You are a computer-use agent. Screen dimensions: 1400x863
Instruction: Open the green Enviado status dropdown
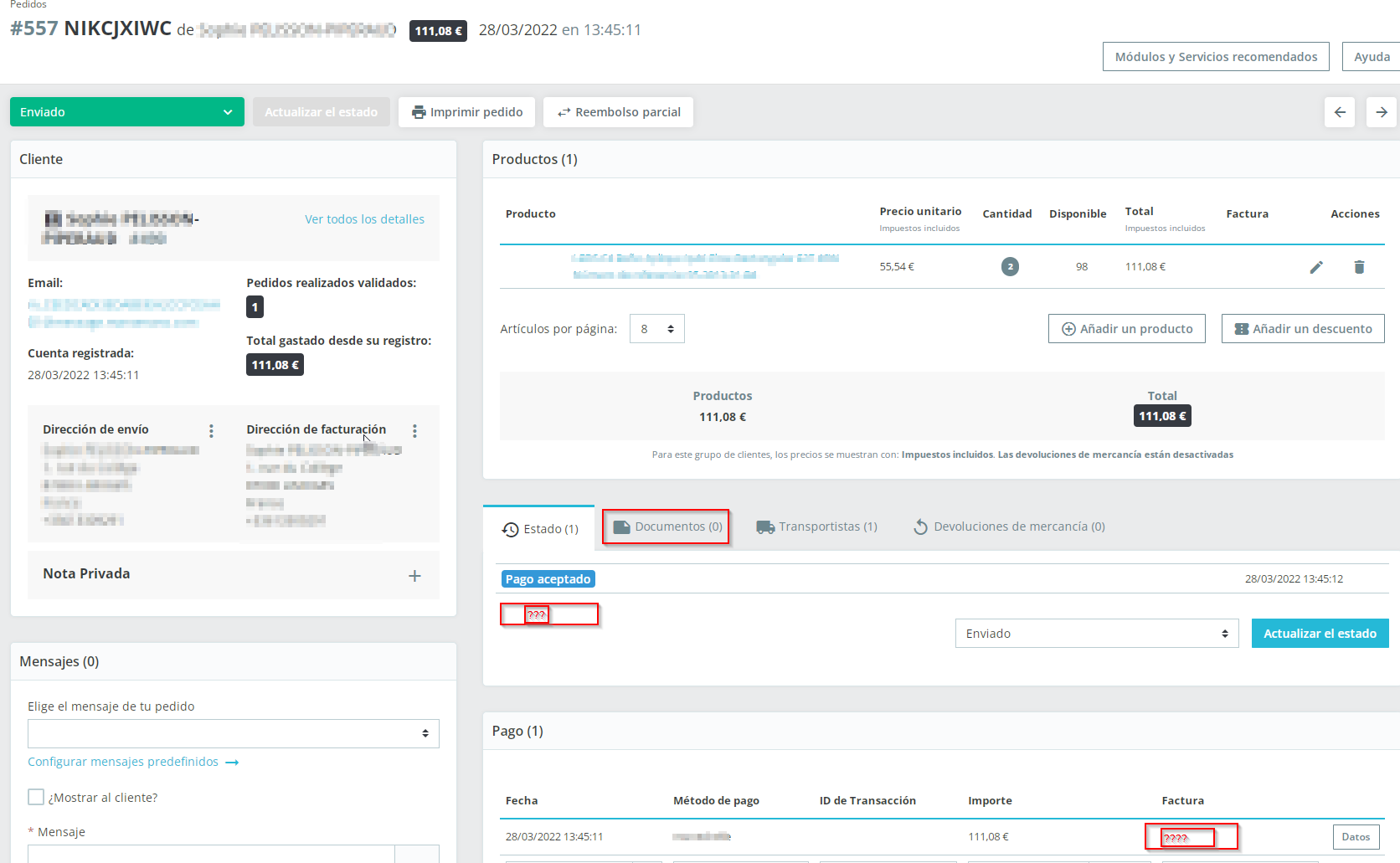coord(127,112)
